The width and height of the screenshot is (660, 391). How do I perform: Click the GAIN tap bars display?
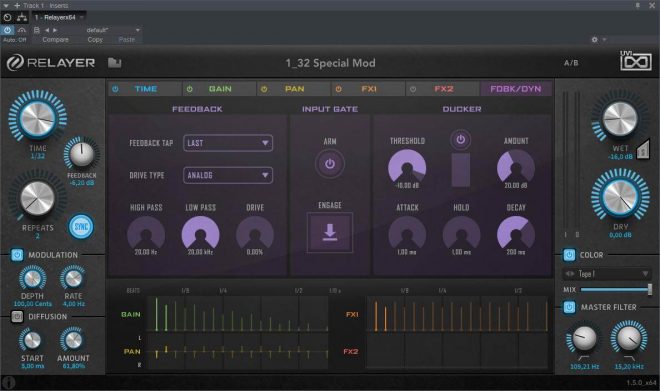click(x=238, y=314)
